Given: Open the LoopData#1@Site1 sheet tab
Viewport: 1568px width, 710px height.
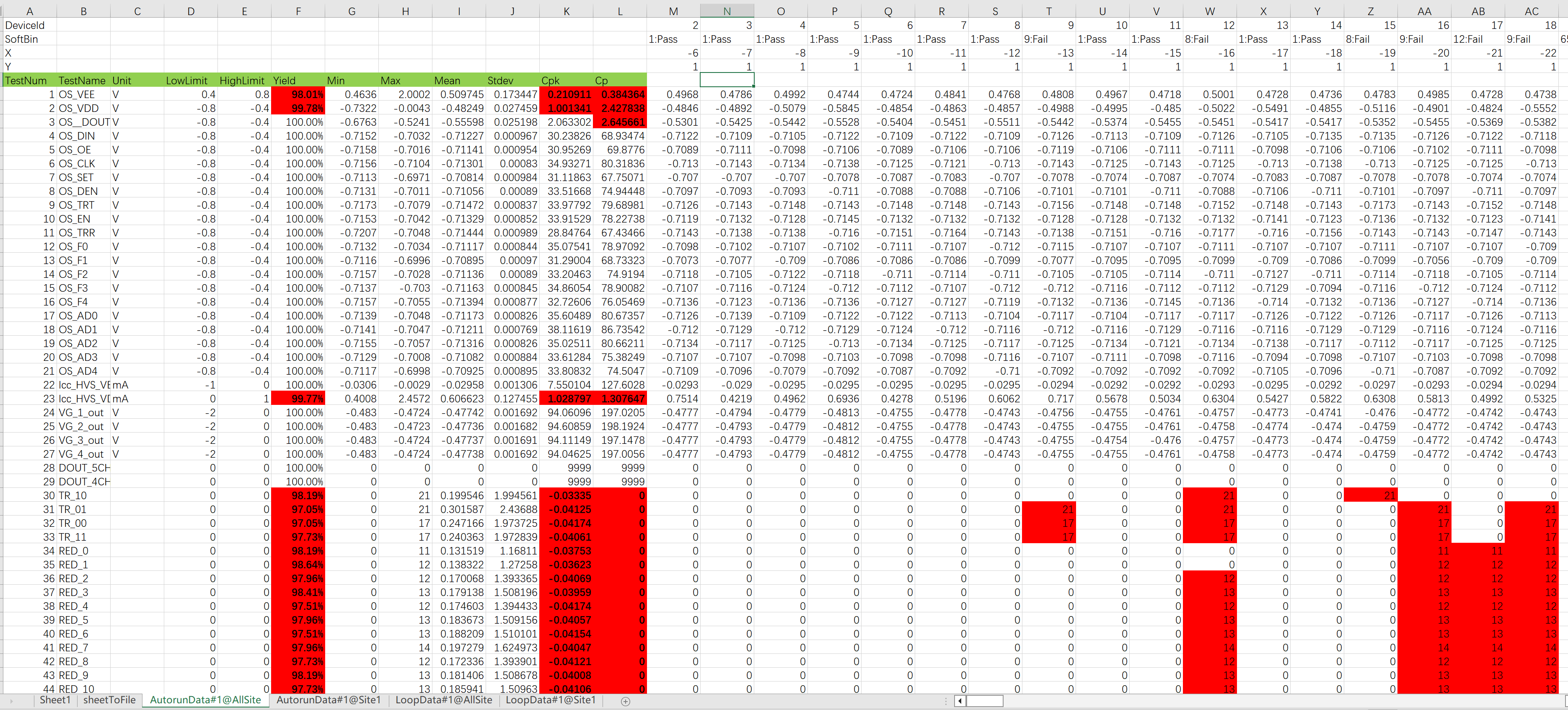Looking at the screenshot, I should pyautogui.click(x=551, y=700).
